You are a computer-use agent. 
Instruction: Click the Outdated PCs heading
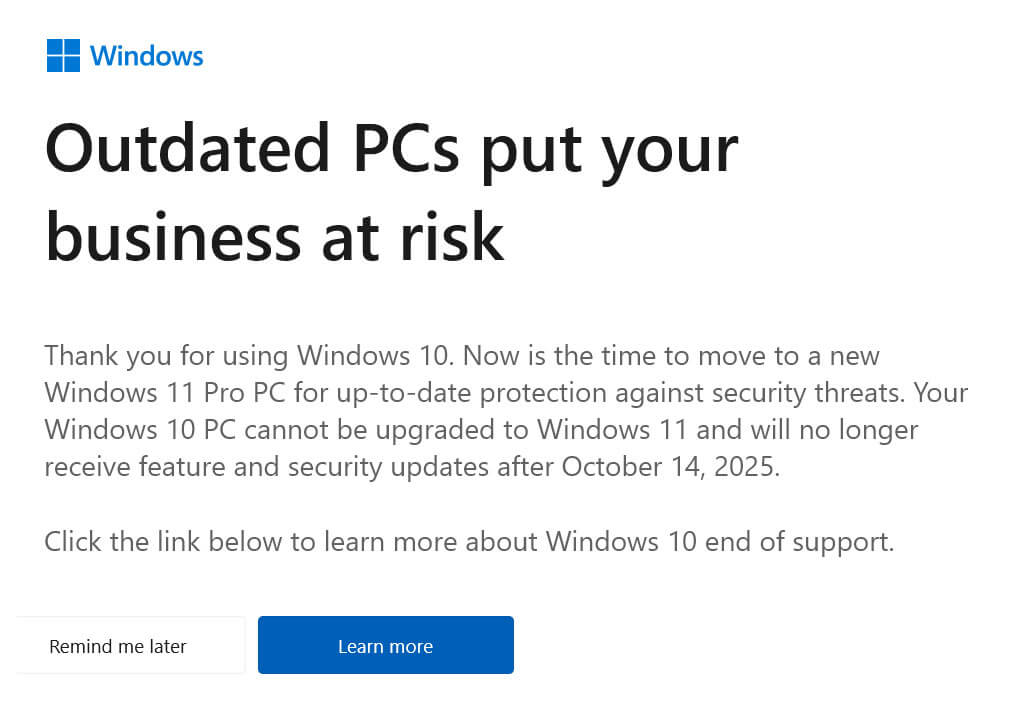(x=392, y=148)
